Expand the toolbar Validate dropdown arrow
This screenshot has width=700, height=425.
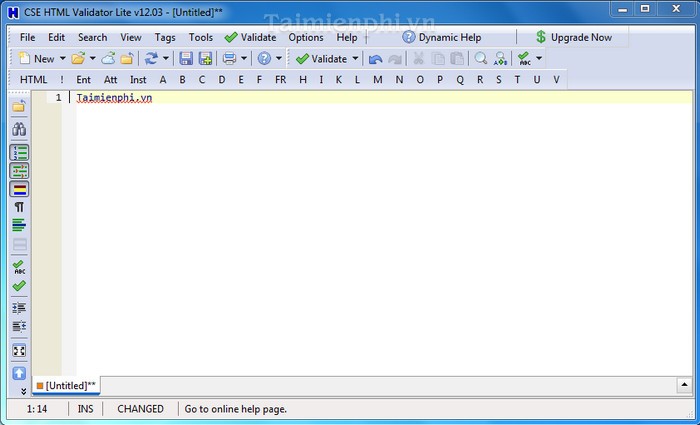(355, 58)
